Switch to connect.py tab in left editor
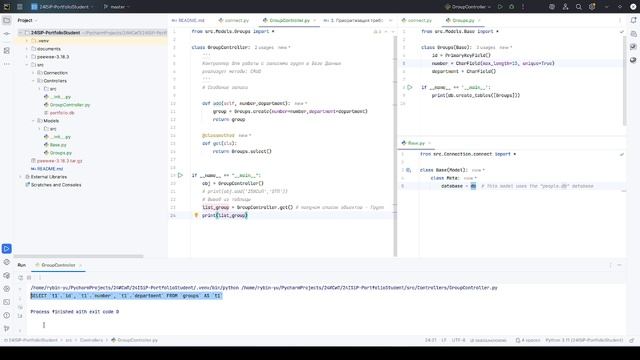 (234, 20)
